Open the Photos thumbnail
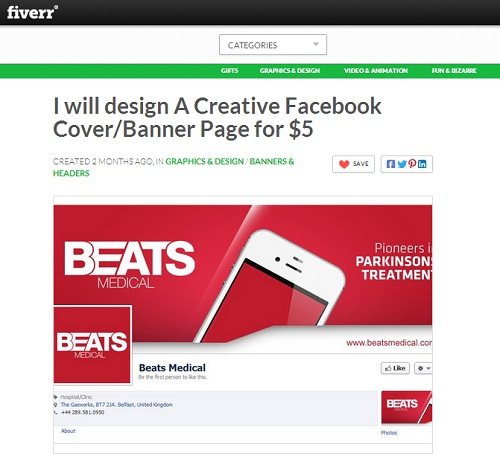 (x=407, y=407)
